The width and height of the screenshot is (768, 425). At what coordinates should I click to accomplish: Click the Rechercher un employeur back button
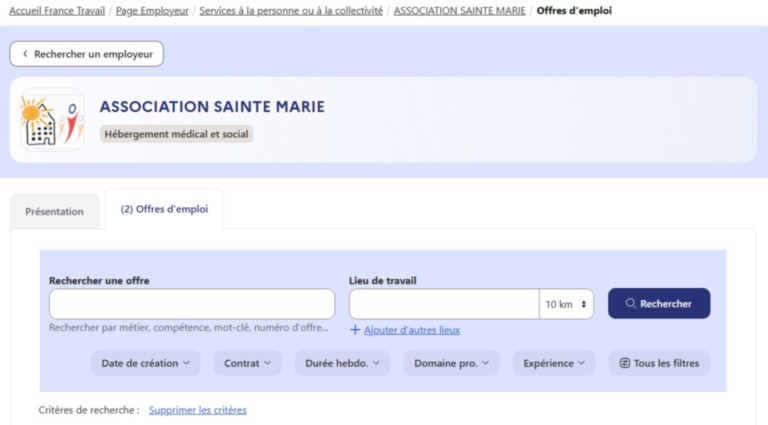[x=87, y=54]
